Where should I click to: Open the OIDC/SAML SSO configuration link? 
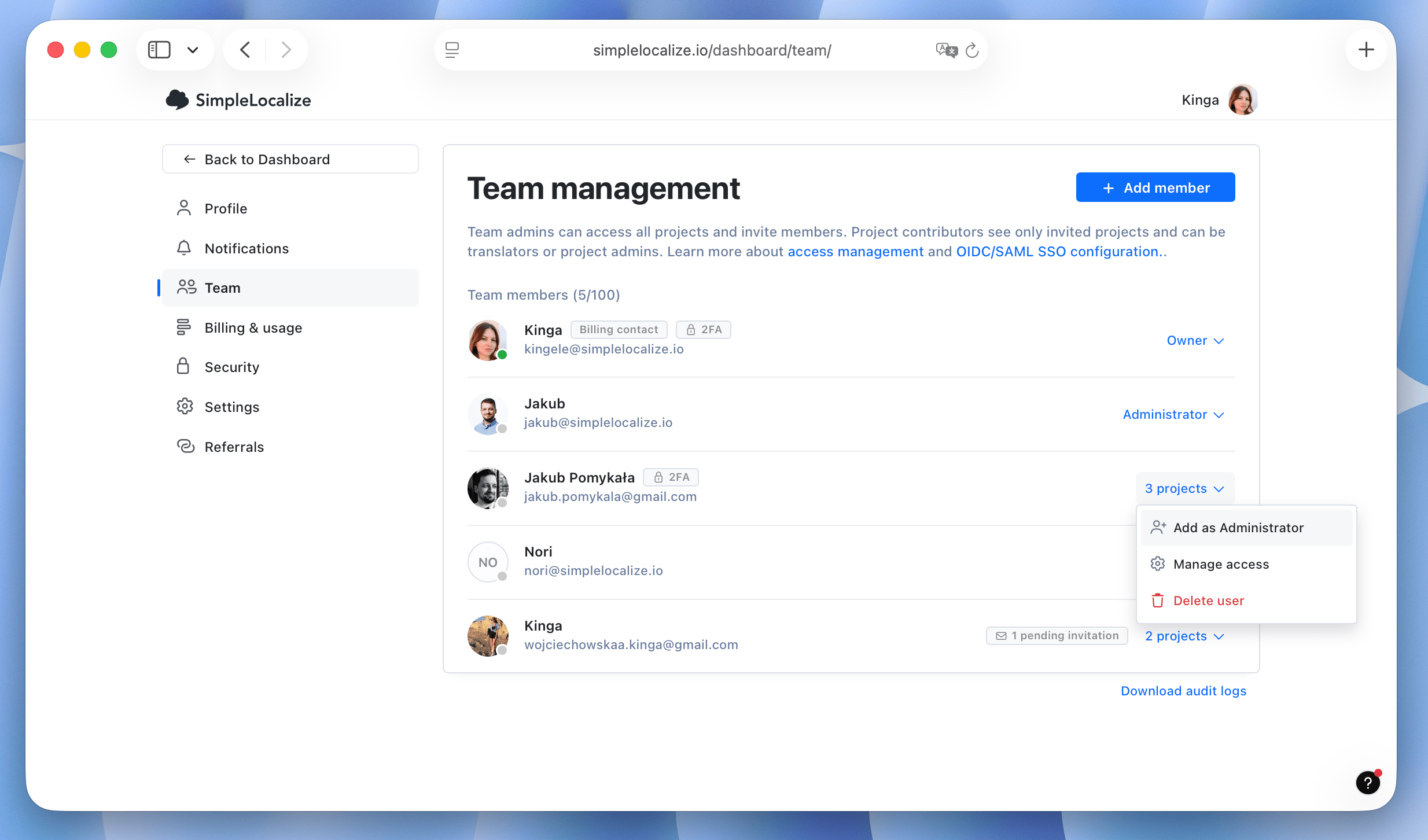click(x=1059, y=252)
